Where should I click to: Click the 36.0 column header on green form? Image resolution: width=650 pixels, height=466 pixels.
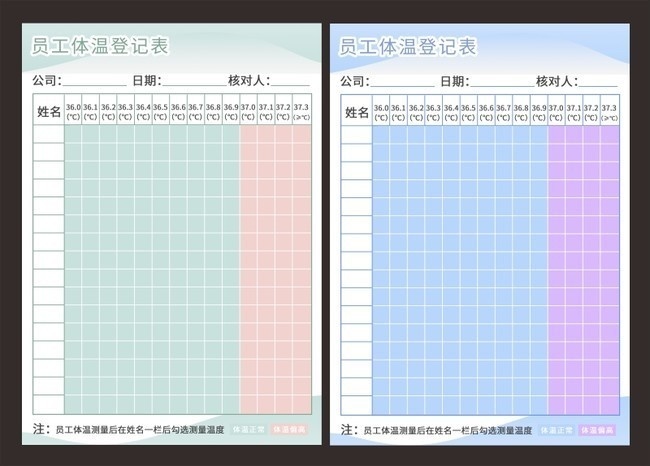[73, 109]
